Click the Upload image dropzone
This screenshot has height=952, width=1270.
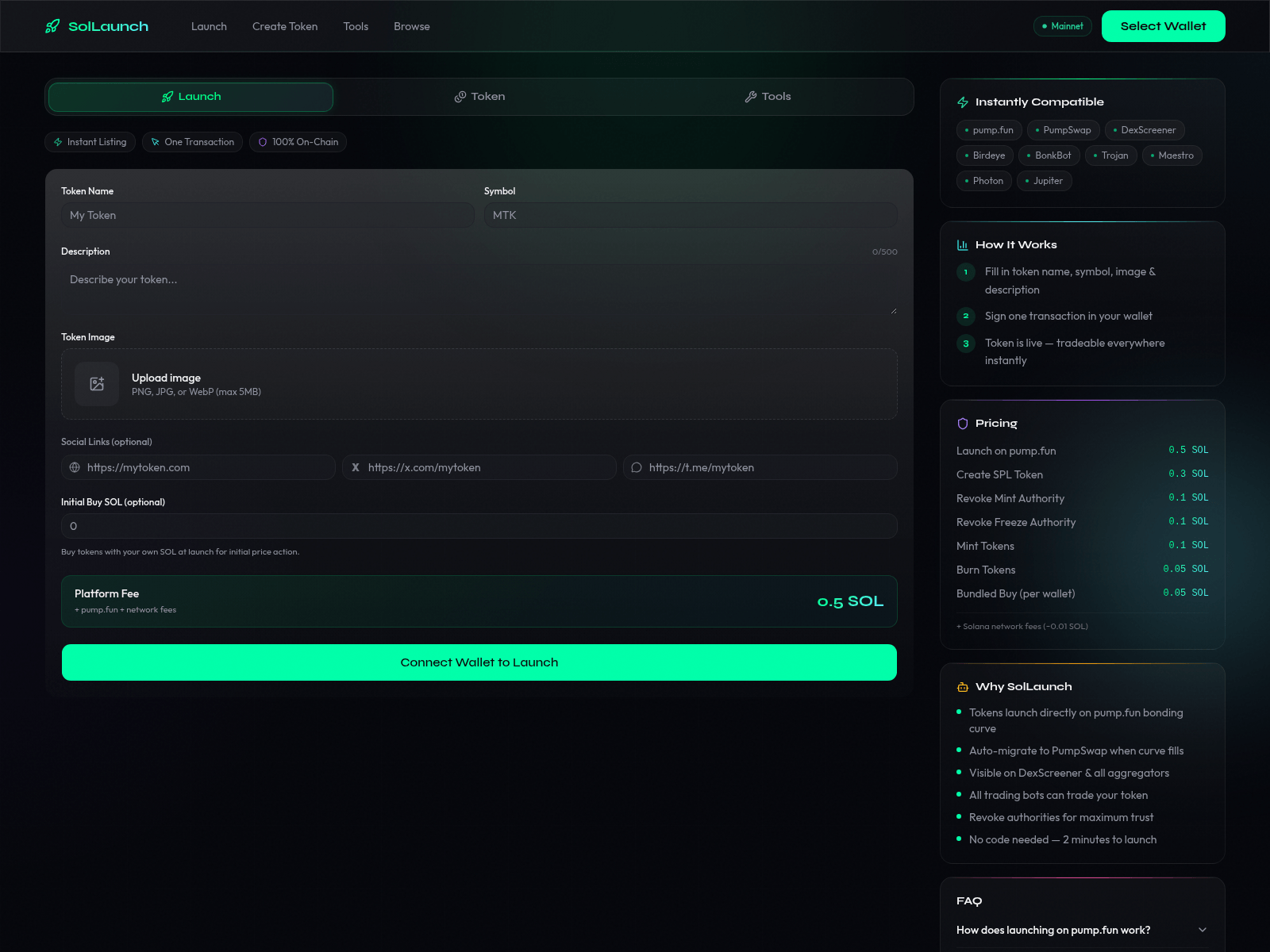click(x=479, y=384)
